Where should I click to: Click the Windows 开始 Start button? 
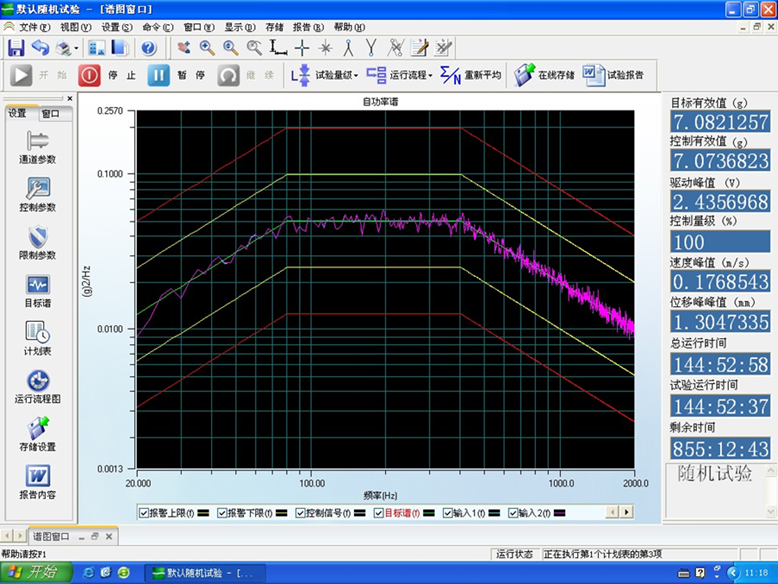click(x=33, y=573)
